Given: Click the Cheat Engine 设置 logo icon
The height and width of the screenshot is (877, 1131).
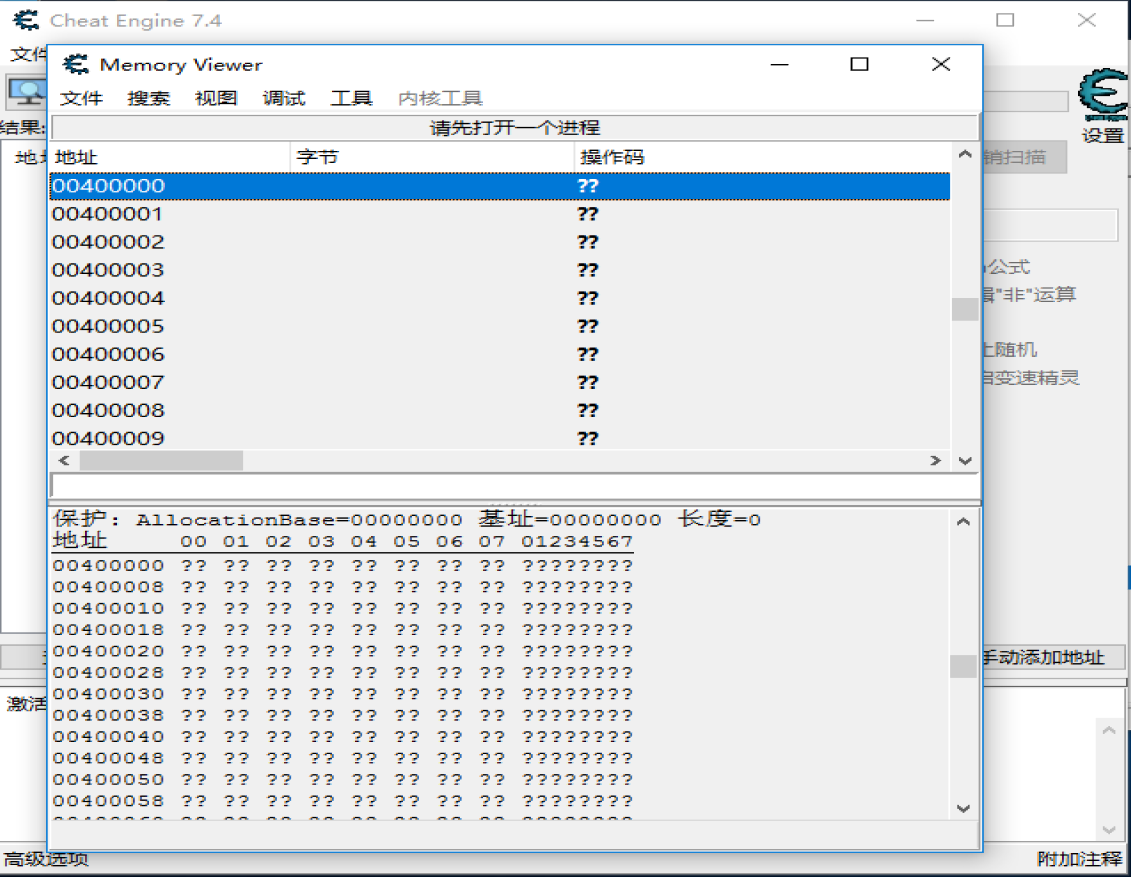Looking at the screenshot, I should tap(1103, 94).
